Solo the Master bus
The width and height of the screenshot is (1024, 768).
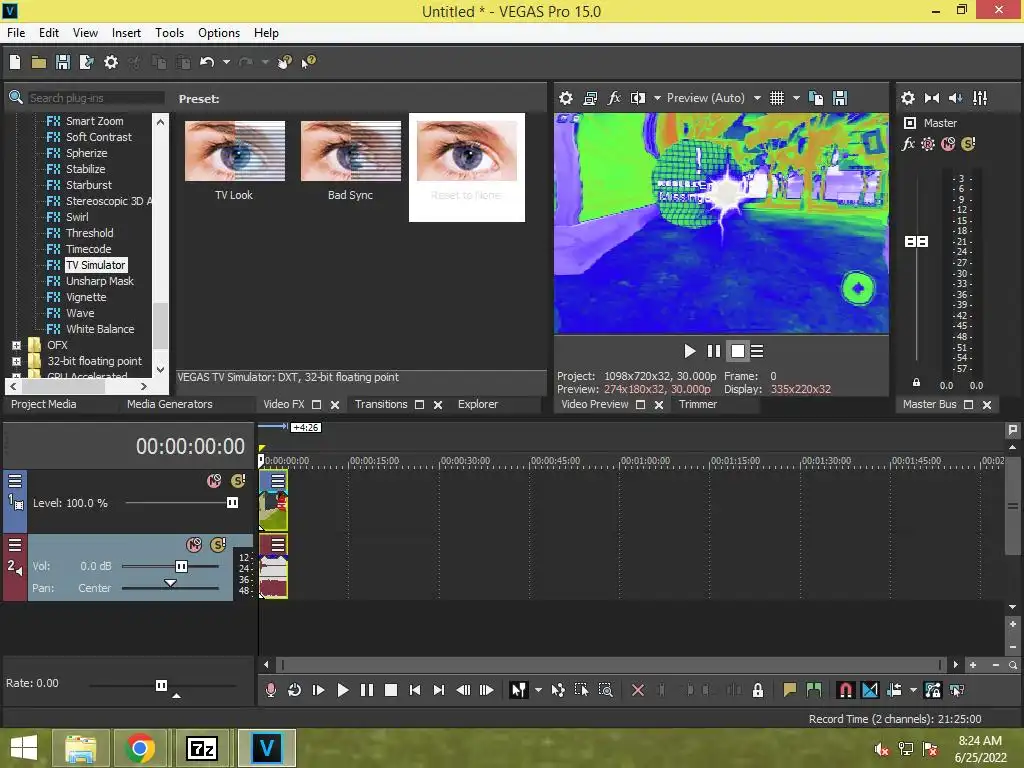coord(968,144)
